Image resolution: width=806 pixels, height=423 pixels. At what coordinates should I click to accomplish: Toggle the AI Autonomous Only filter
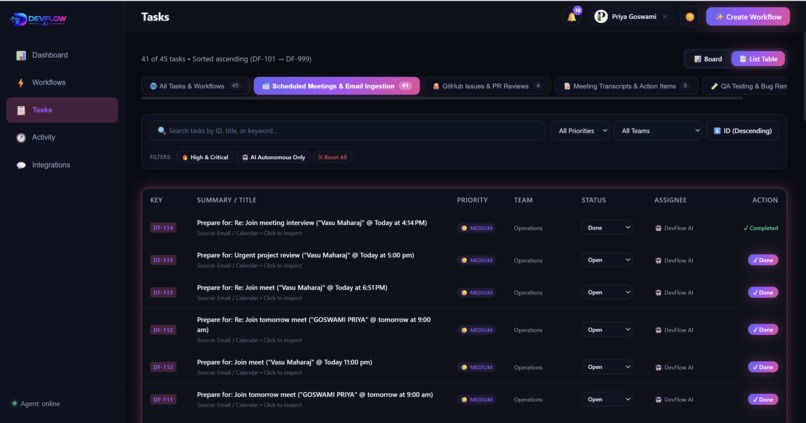click(x=273, y=157)
